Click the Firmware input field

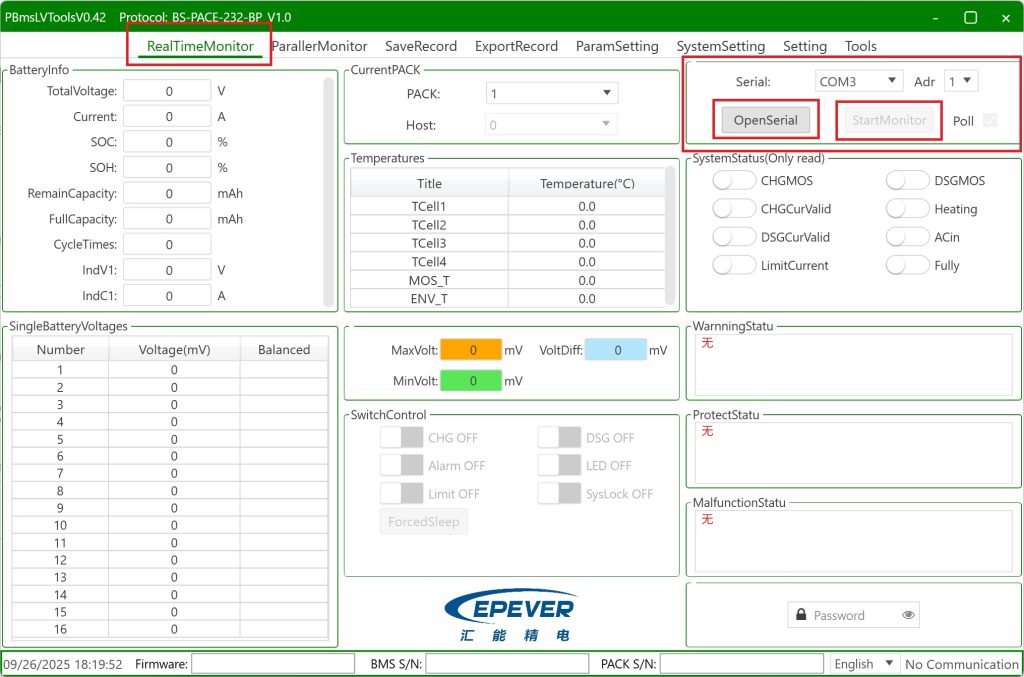point(273,664)
